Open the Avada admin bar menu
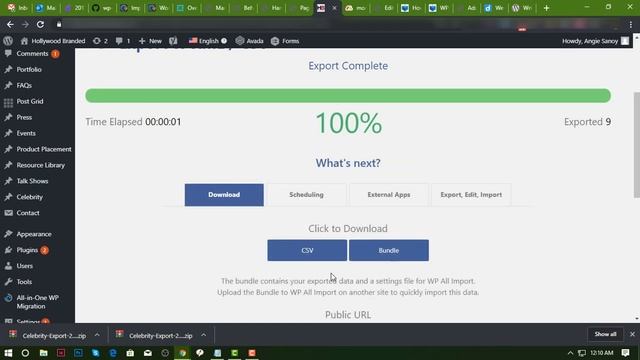The width and height of the screenshot is (640, 360). tap(249, 41)
